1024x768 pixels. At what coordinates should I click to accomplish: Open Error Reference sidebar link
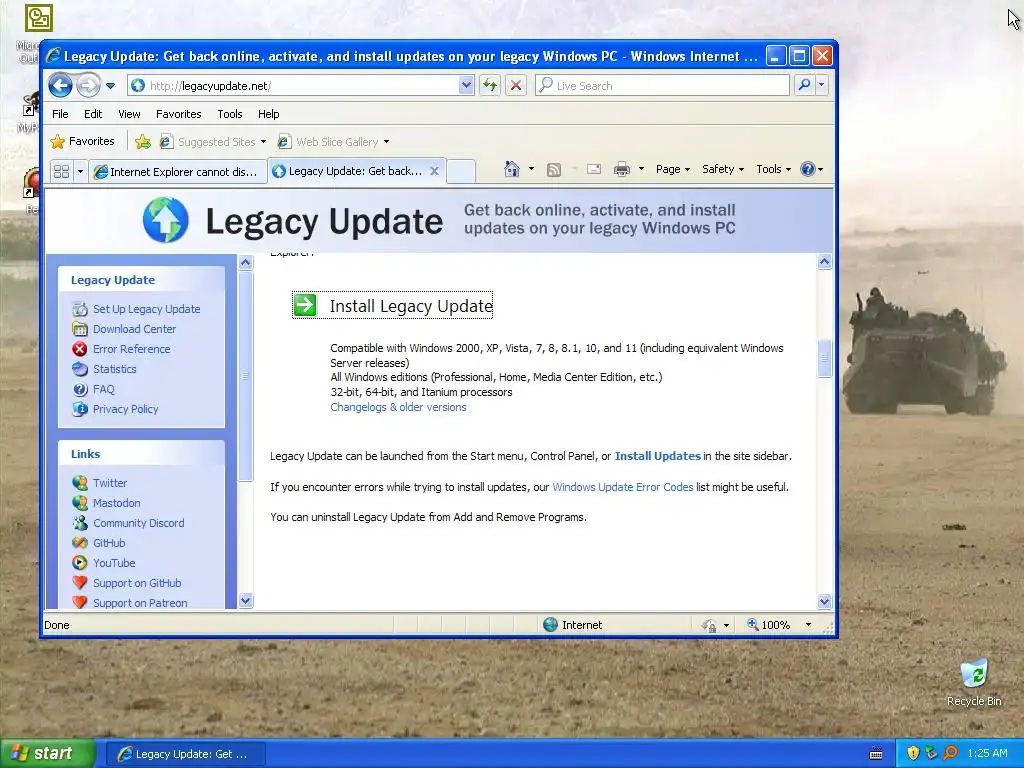click(131, 349)
